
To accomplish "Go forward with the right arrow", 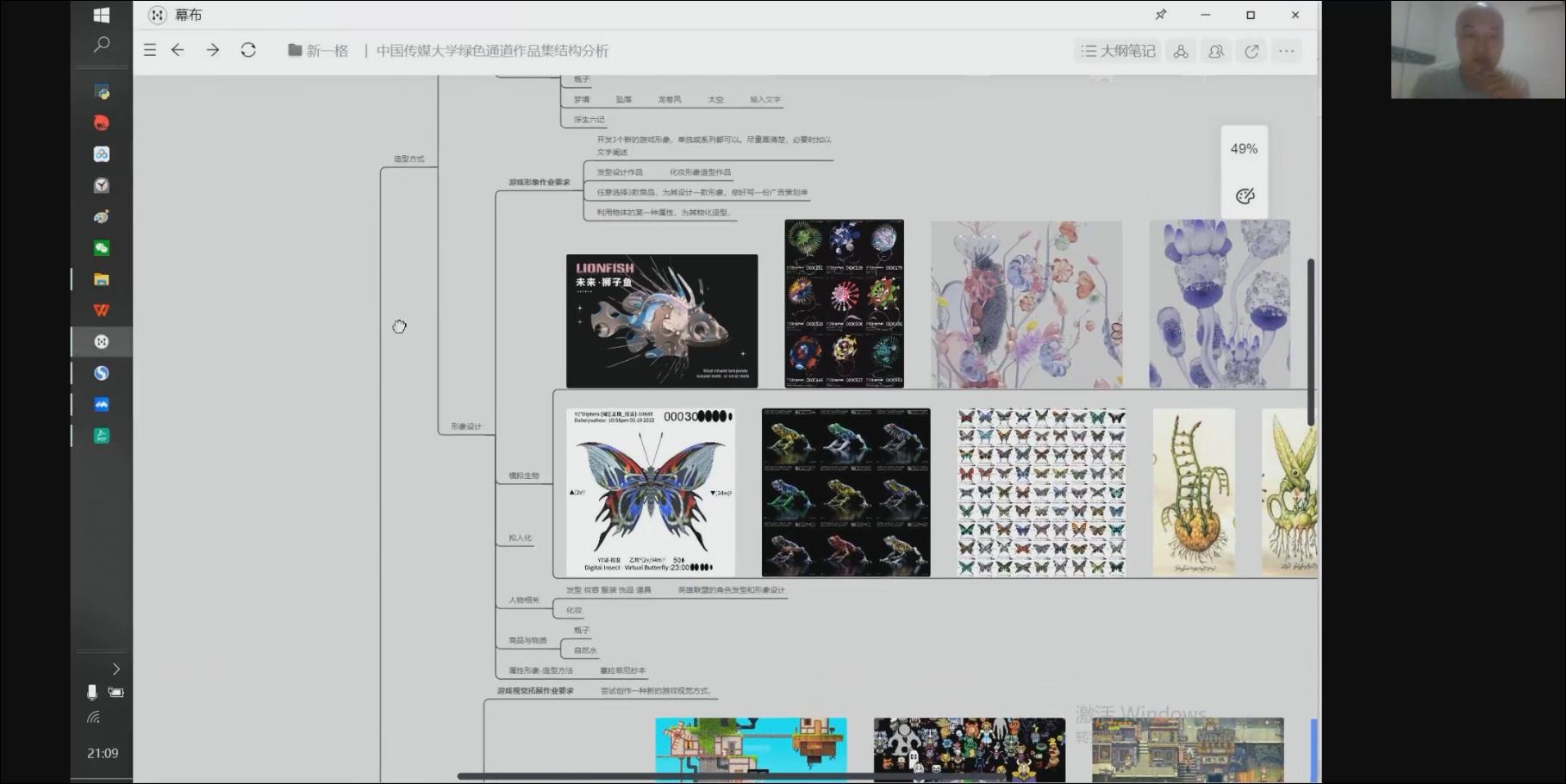I will point(213,51).
